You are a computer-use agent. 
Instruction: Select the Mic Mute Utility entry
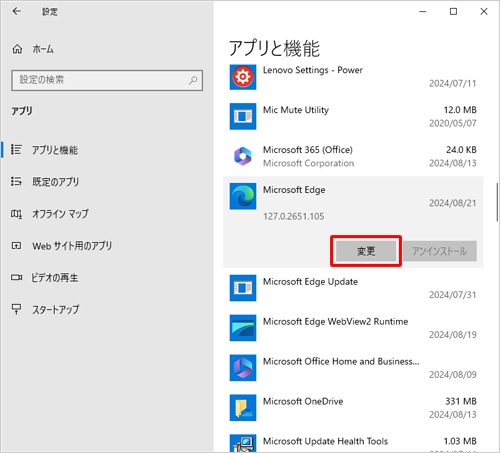(x=353, y=117)
